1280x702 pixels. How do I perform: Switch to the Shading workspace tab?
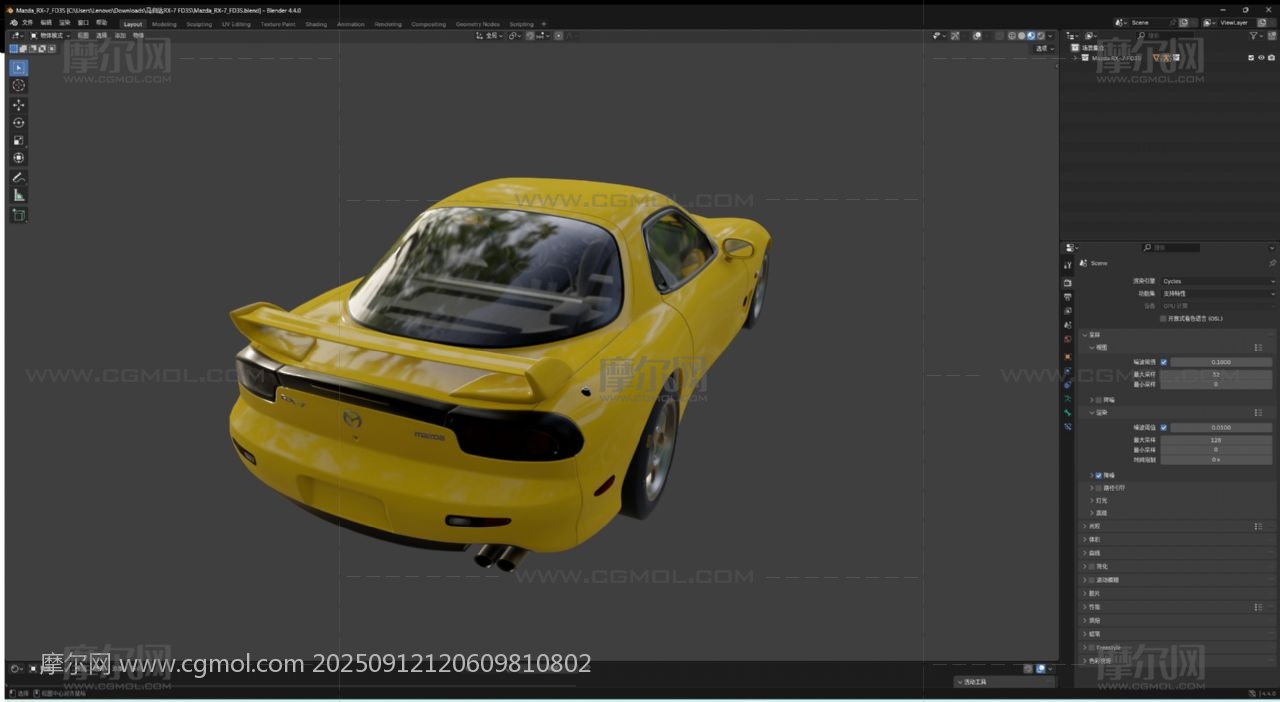pos(316,24)
